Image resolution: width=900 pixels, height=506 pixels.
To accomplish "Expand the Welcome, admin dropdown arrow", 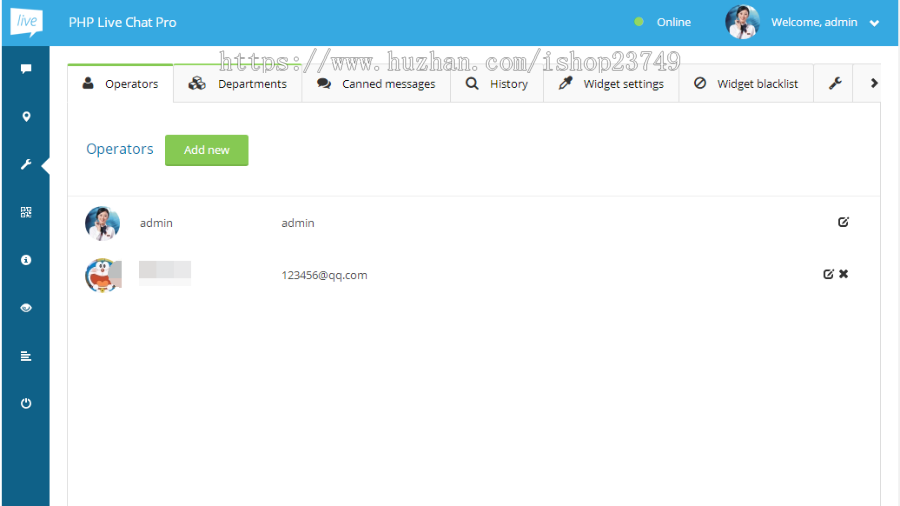I will (x=874, y=24).
